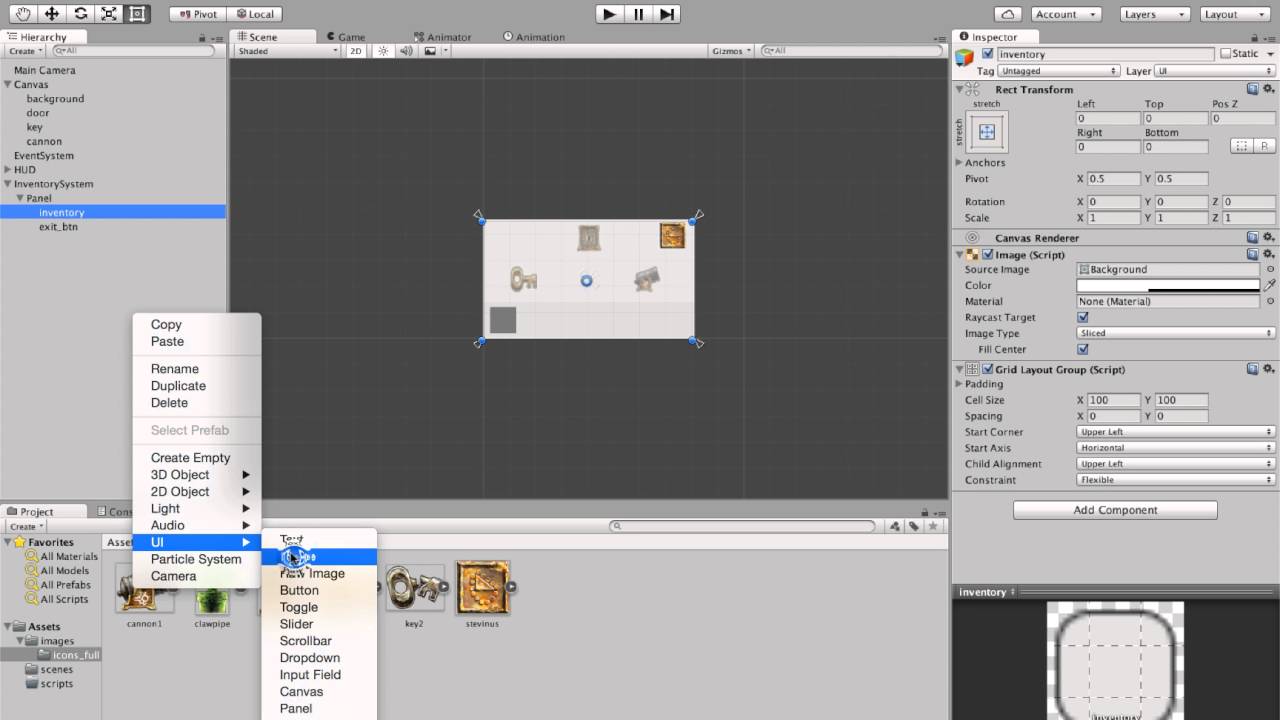Select the Hand tool in toolbar

point(23,14)
